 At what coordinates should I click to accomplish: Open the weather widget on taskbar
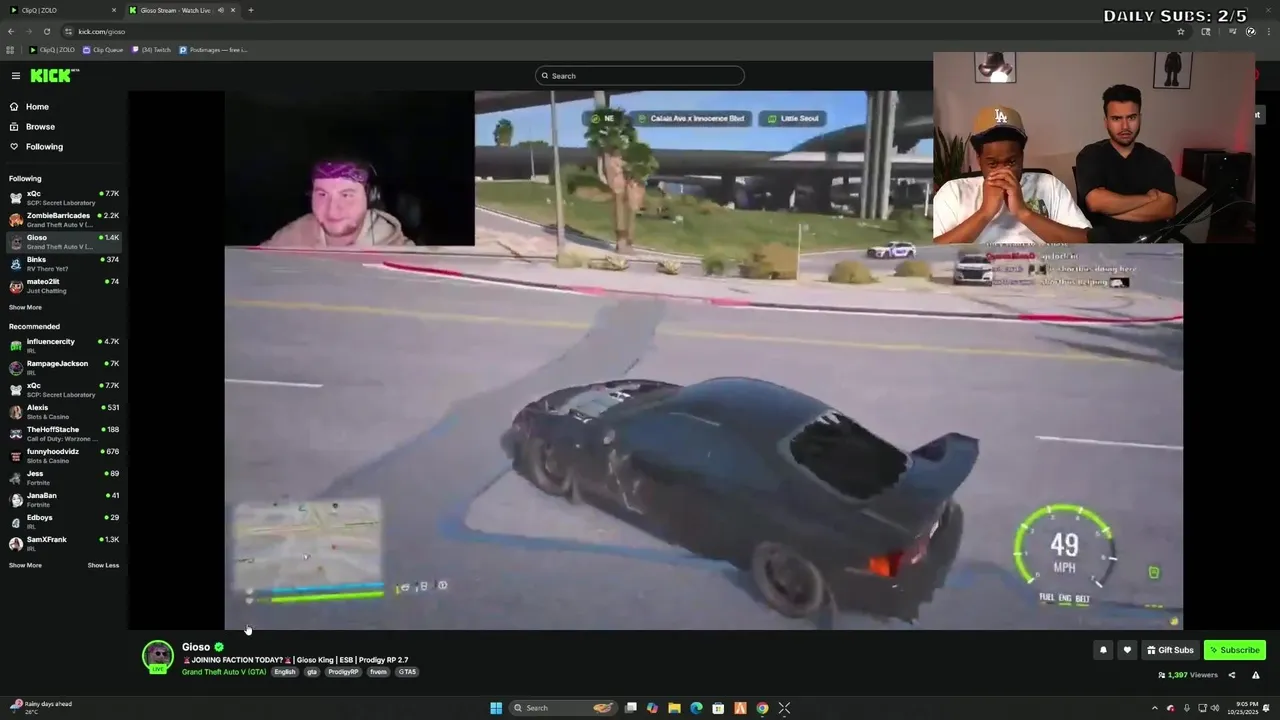tap(40, 708)
